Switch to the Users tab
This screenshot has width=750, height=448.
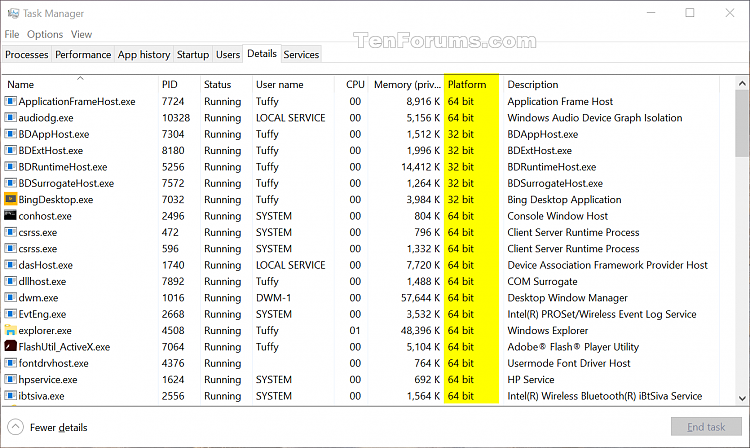(228, 55)
